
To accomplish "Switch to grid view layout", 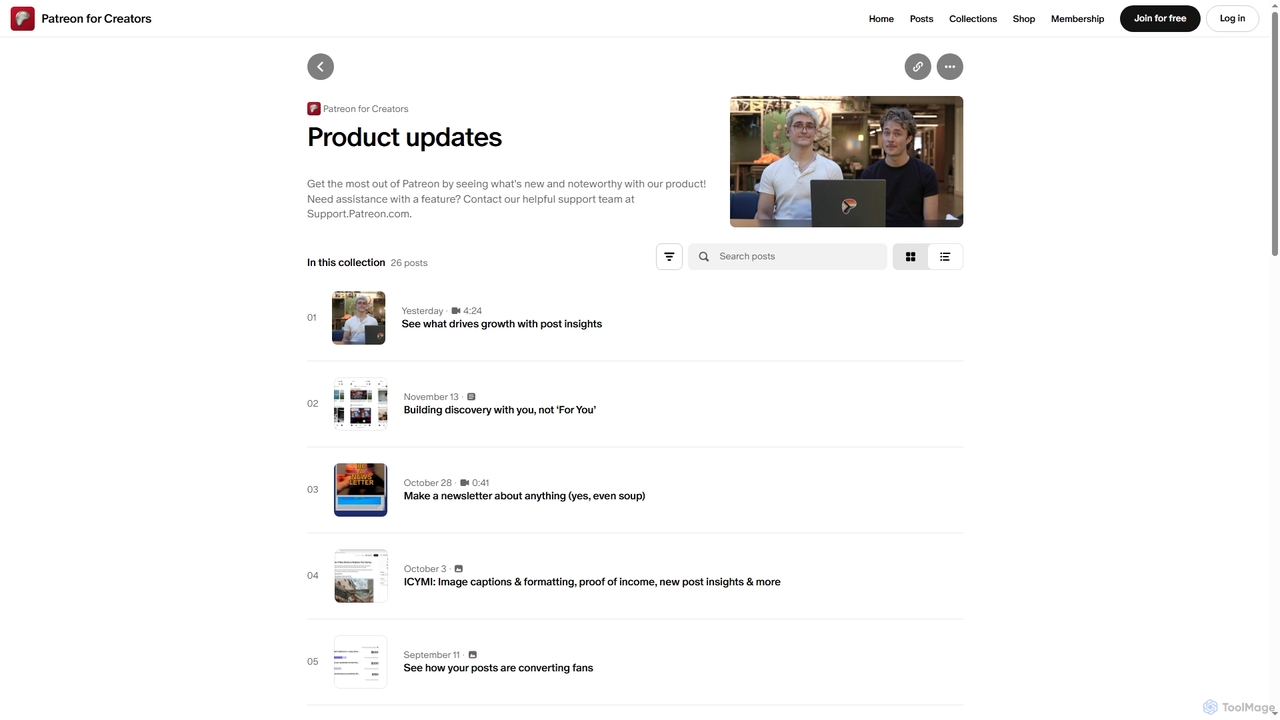I will coord(910,257).
